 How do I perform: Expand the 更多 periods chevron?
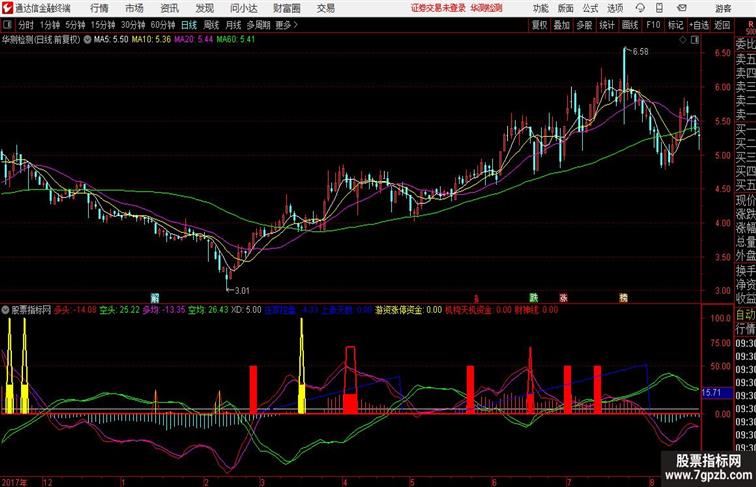coord(287,25)
